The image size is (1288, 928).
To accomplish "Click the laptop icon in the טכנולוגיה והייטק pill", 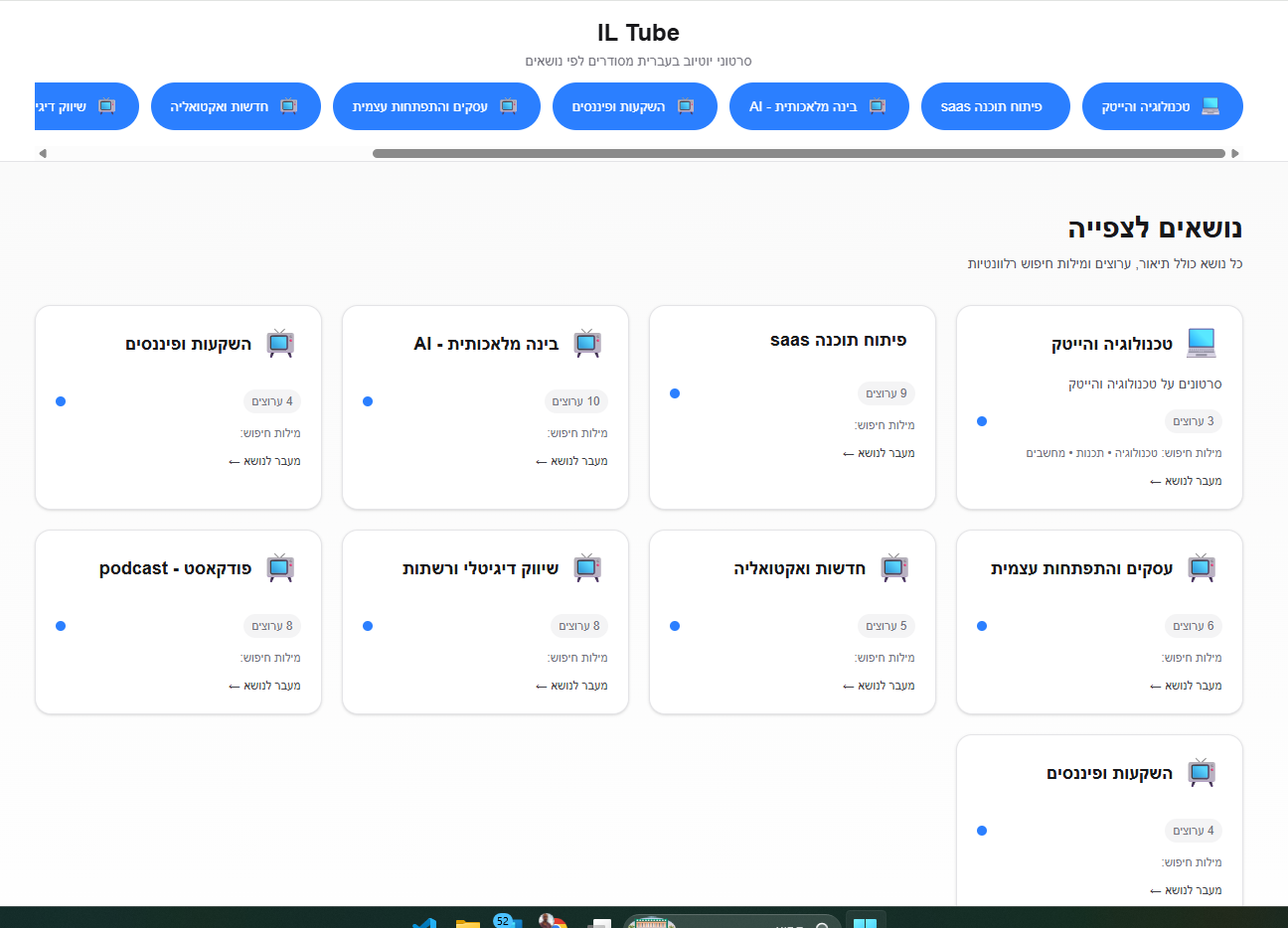I will (1210, 106).
